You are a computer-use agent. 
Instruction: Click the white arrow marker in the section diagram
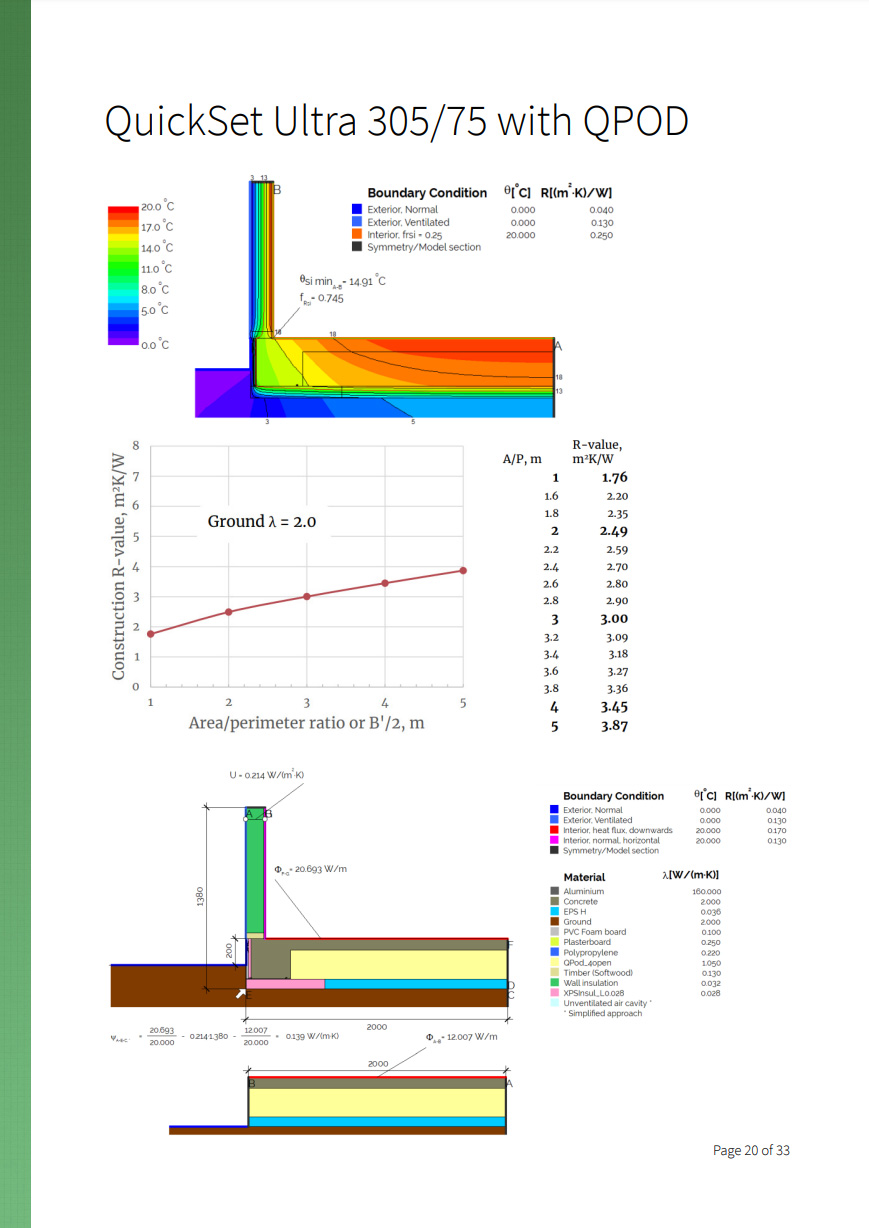240,993
